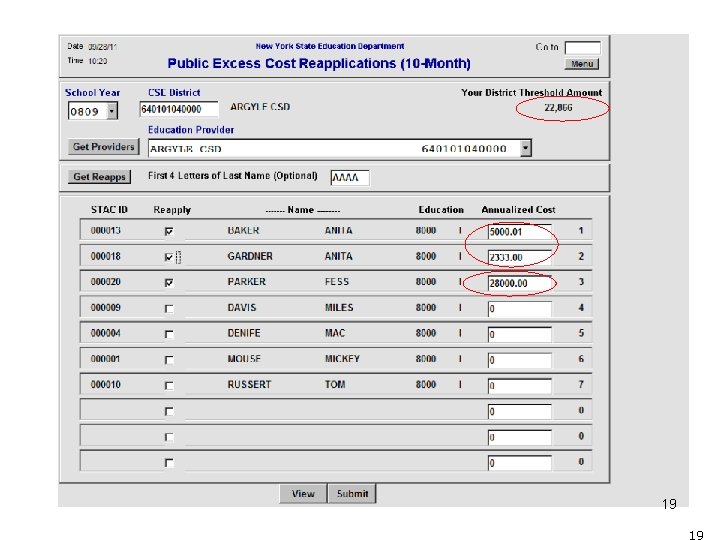Click the Menu button
Viewport: 720px width, 540px height.
(x=581, y=64)
